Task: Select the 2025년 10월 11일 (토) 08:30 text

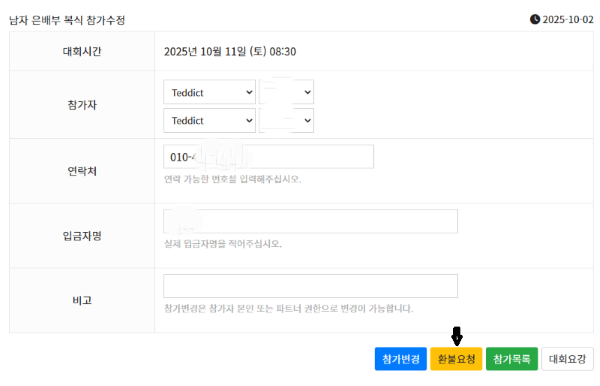Action: (230, 52)
